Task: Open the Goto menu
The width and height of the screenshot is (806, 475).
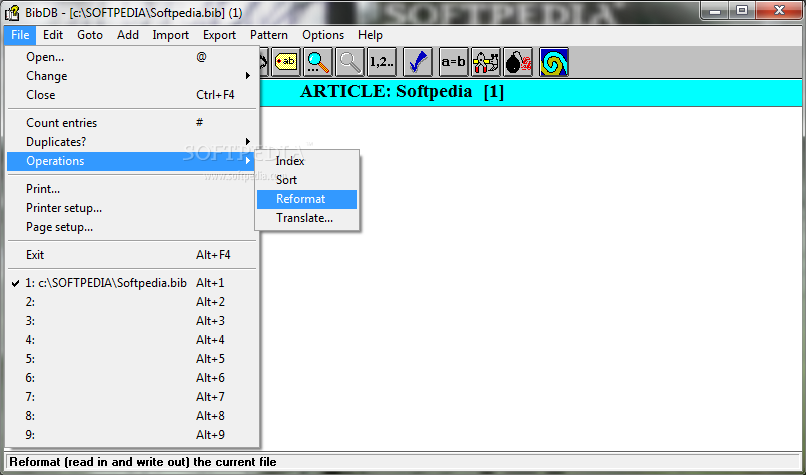Action: point(90,35)
